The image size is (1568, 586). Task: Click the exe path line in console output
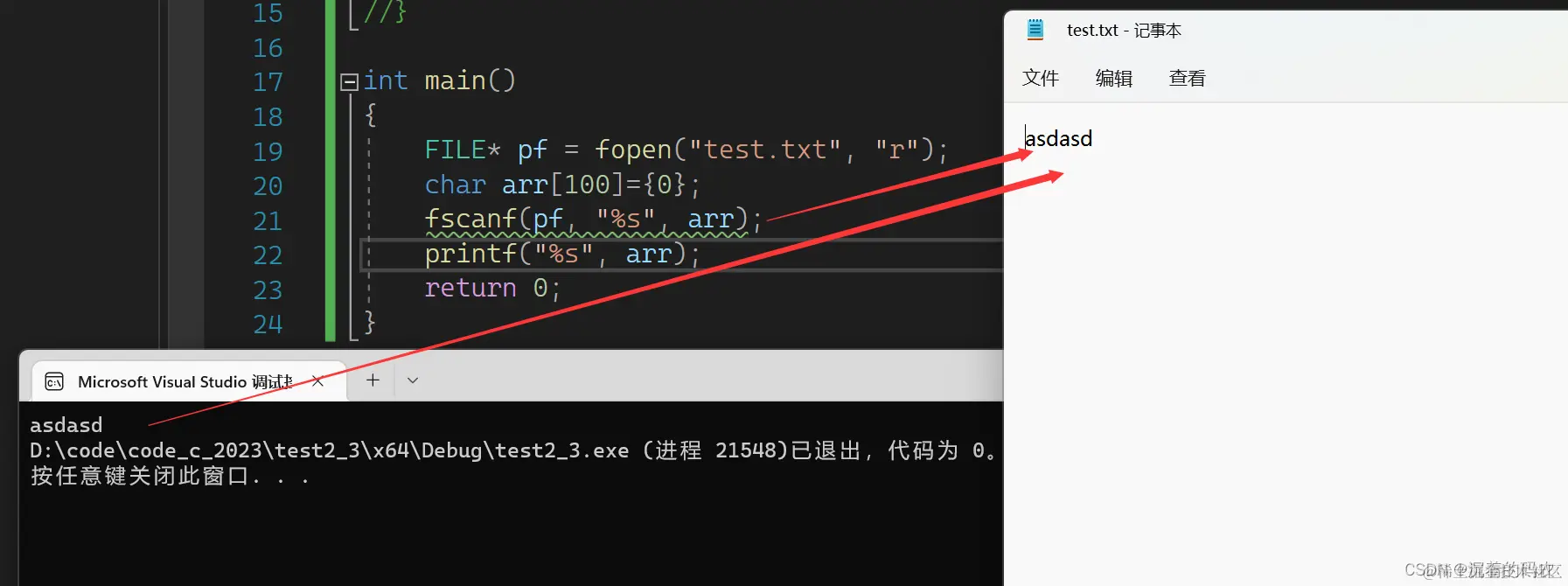tap(512, 450)
